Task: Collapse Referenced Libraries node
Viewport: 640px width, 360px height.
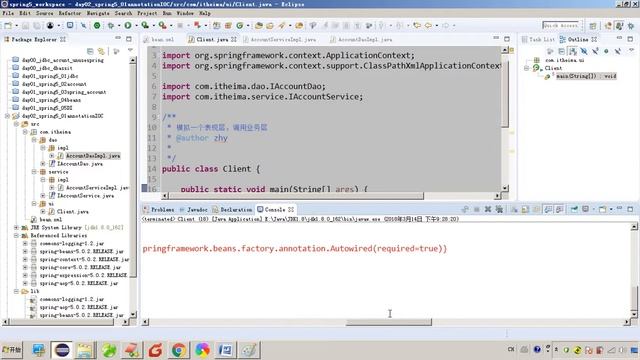Action: point(16,236)
